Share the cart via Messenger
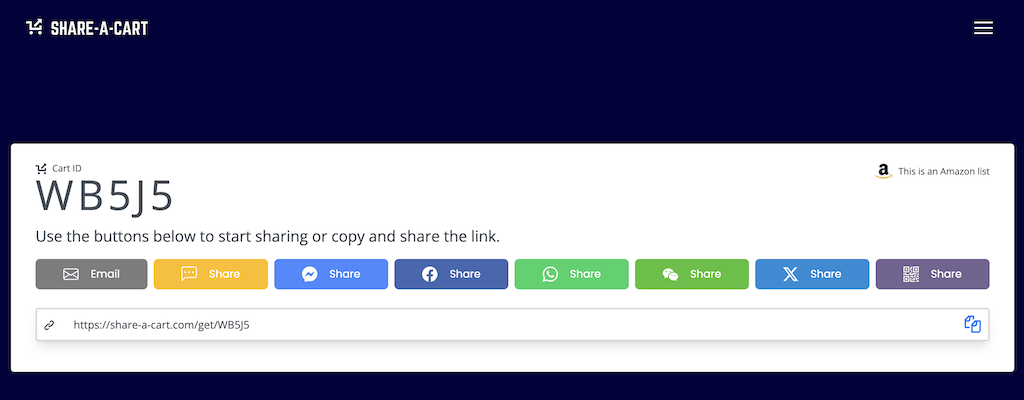1024x400 pixels. [331, 274]
